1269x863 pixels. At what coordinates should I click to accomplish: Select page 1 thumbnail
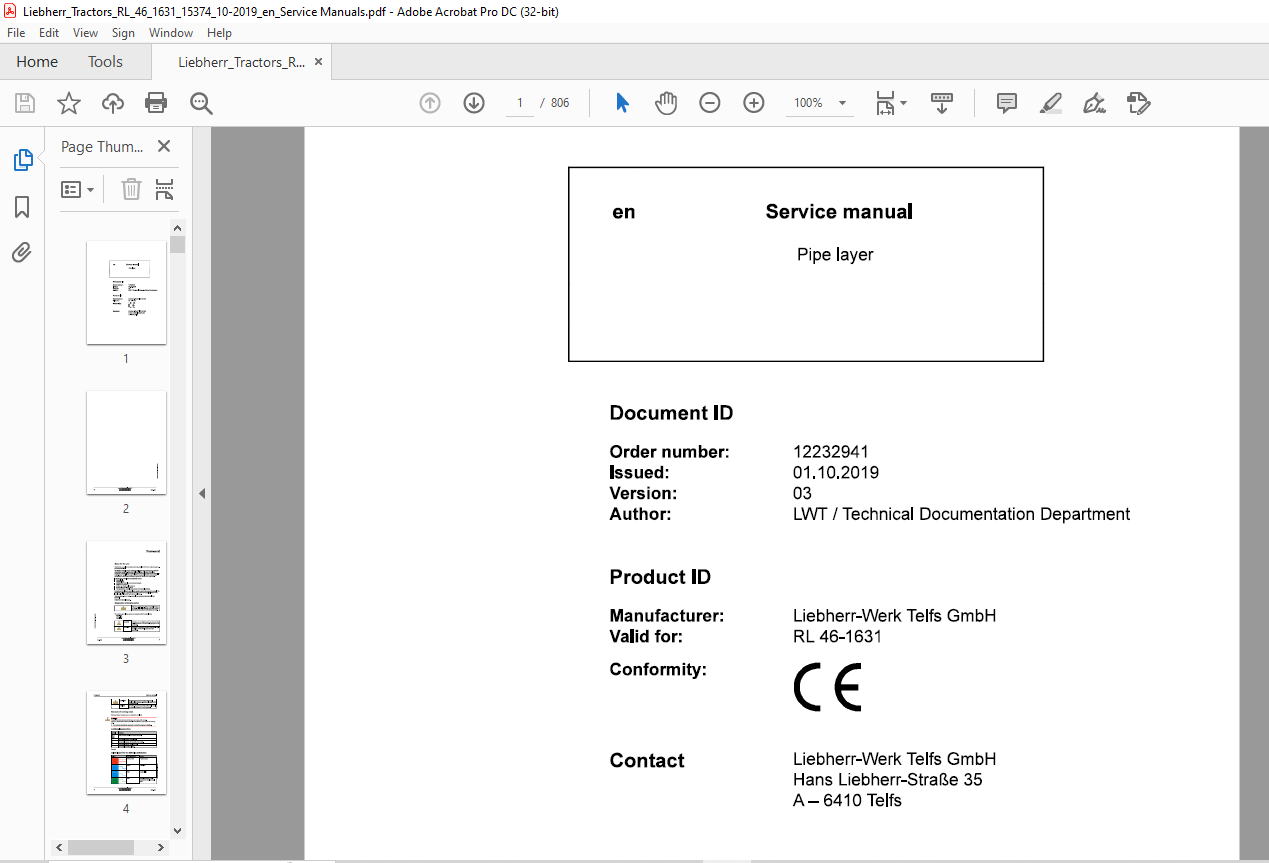[x=126, y=292]
